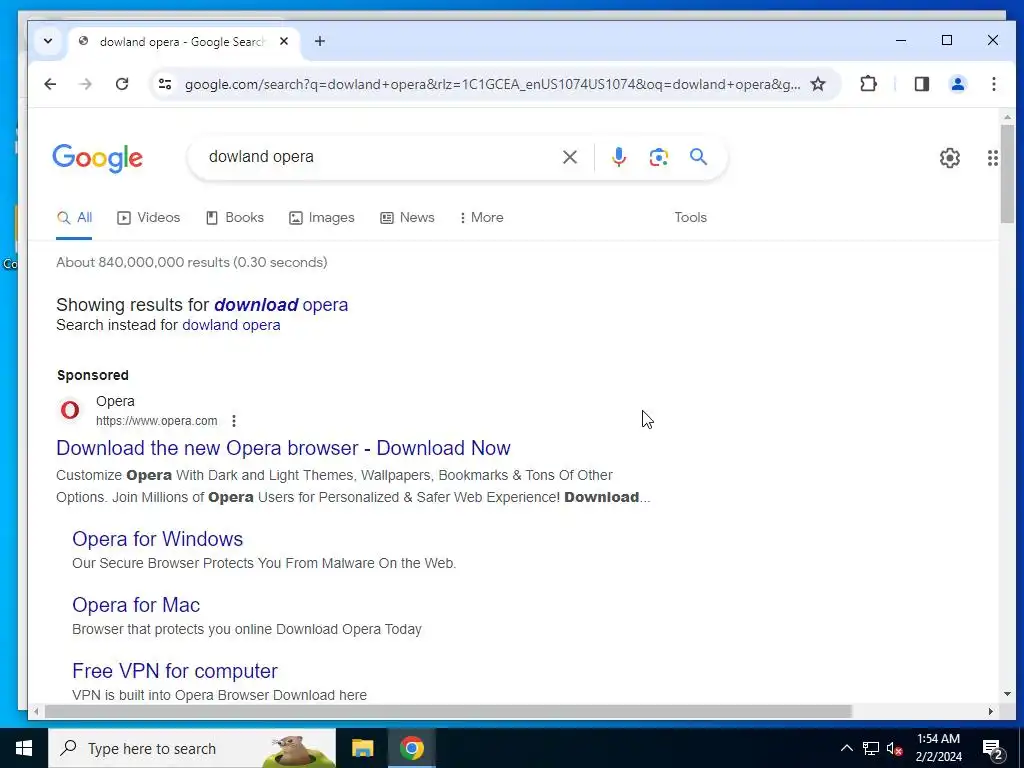Open network status tray icon
The width and height of the screenshot is (1024, 768).
[x=871, y=748]
